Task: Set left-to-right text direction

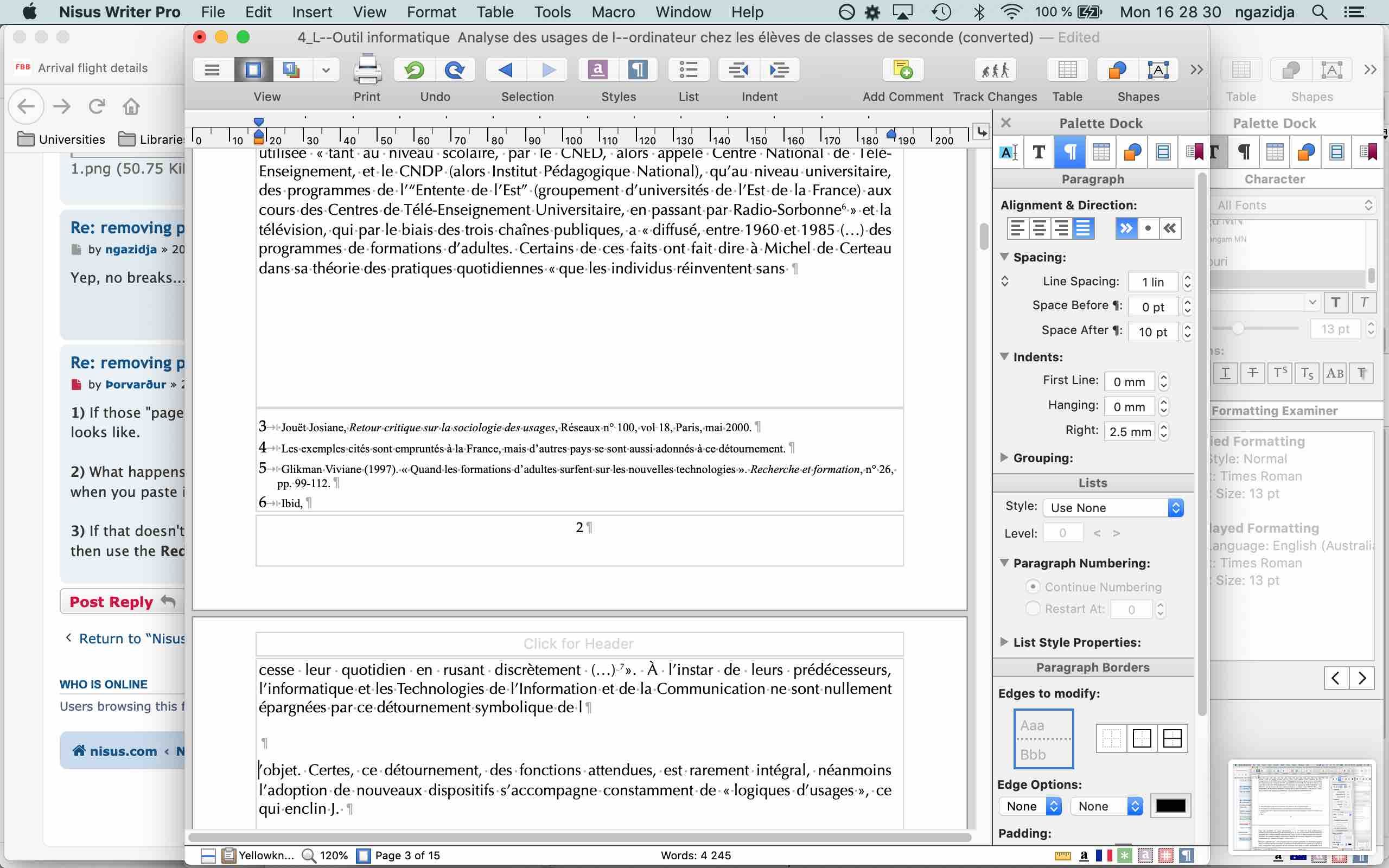Action: tap(1126, 228)
